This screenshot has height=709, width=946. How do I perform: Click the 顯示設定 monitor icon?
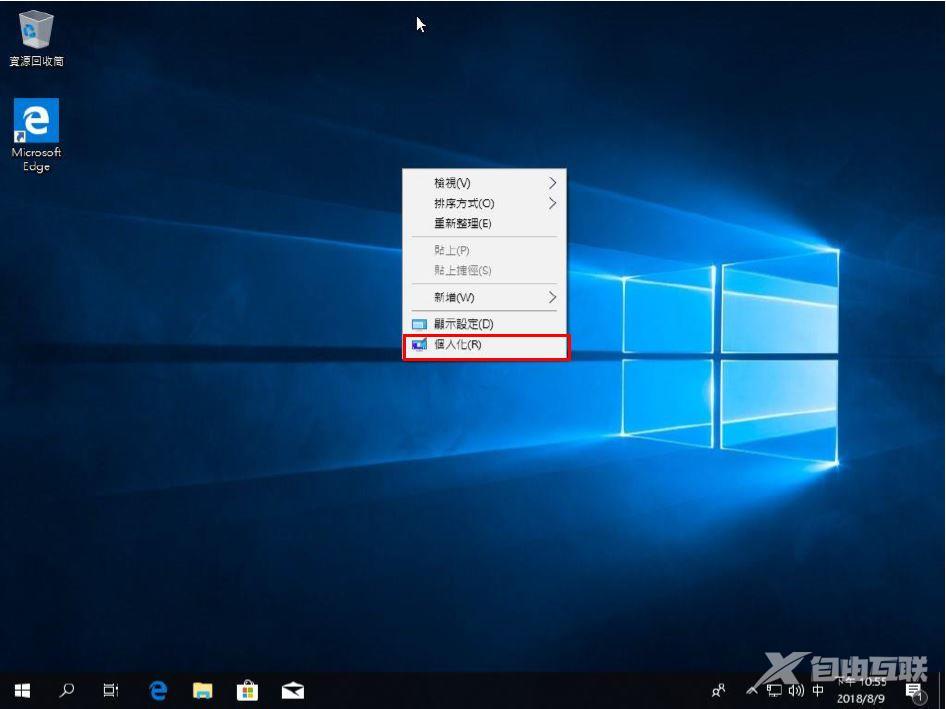point(419,325)
